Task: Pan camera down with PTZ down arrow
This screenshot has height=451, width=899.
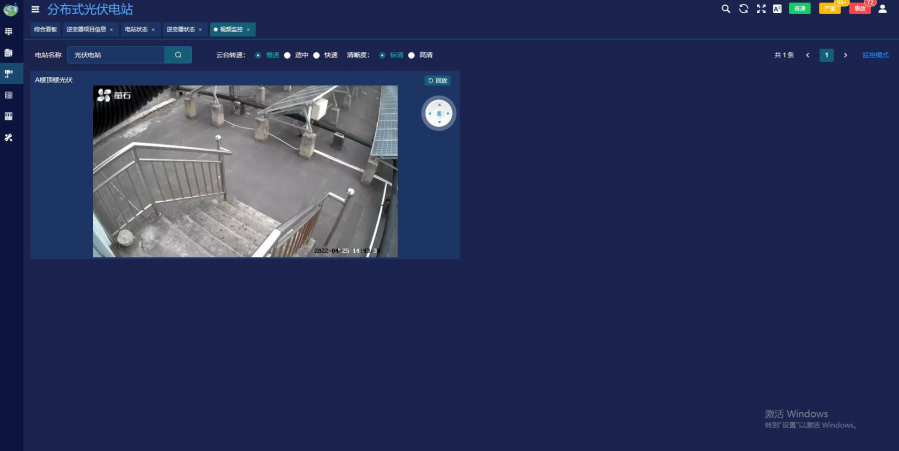Action: tap(440, 122)
